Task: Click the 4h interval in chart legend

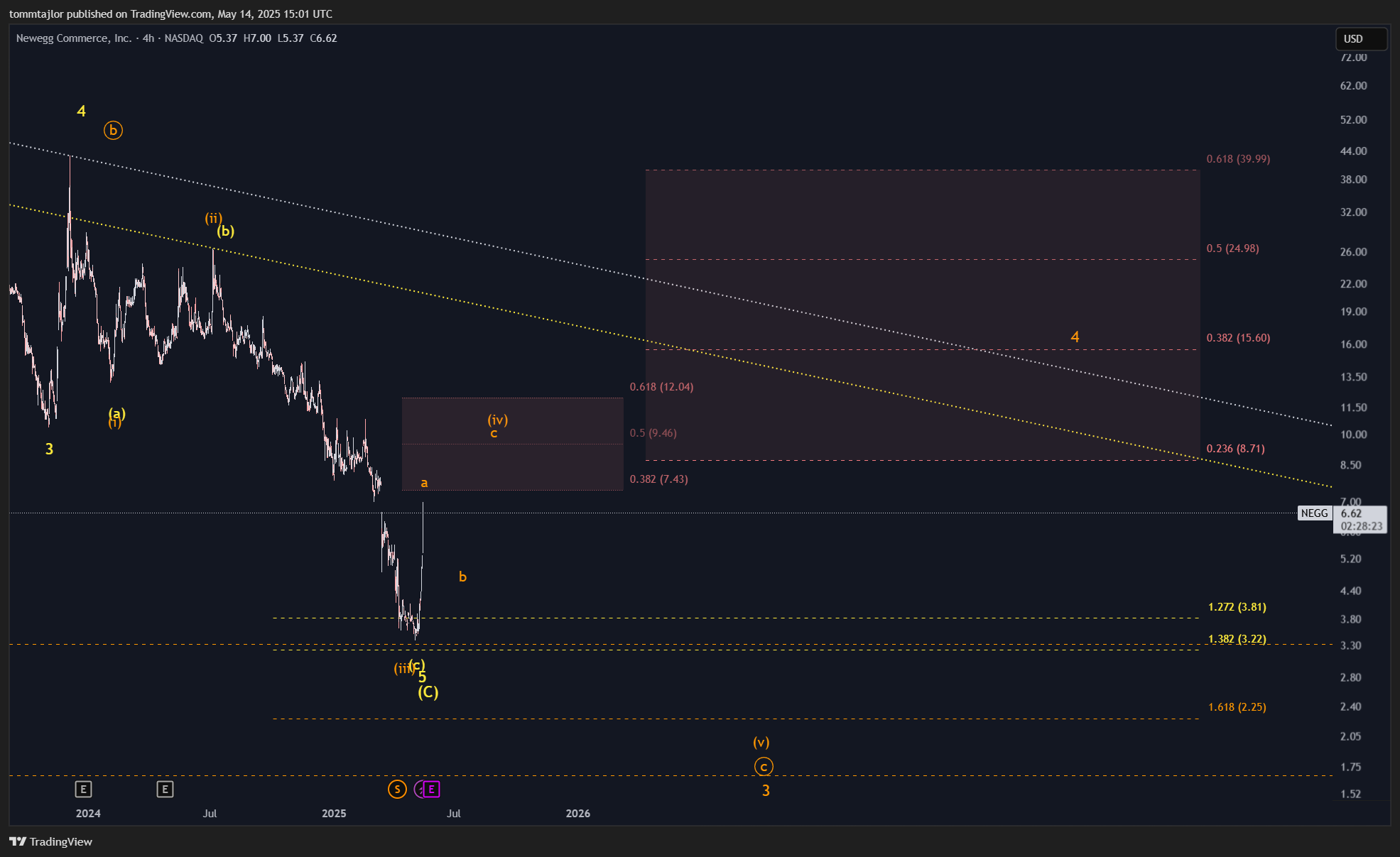Action: [148, 38]
